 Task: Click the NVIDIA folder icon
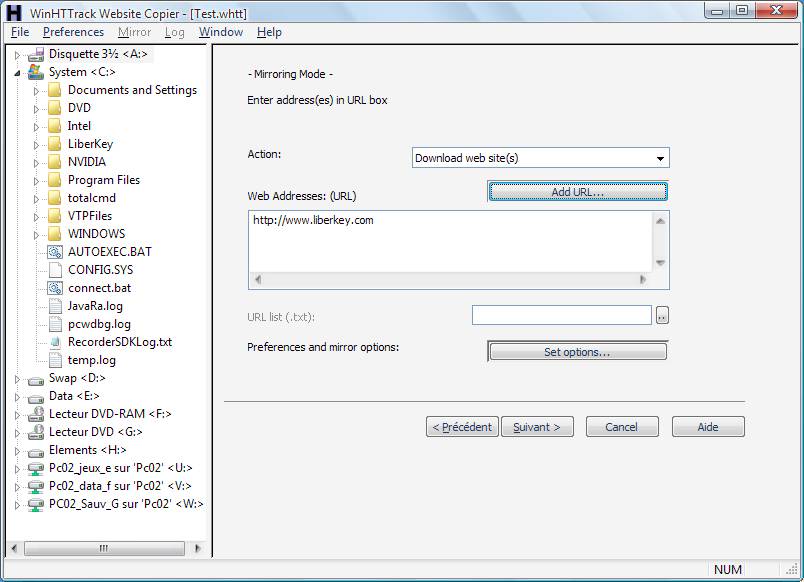54,162
